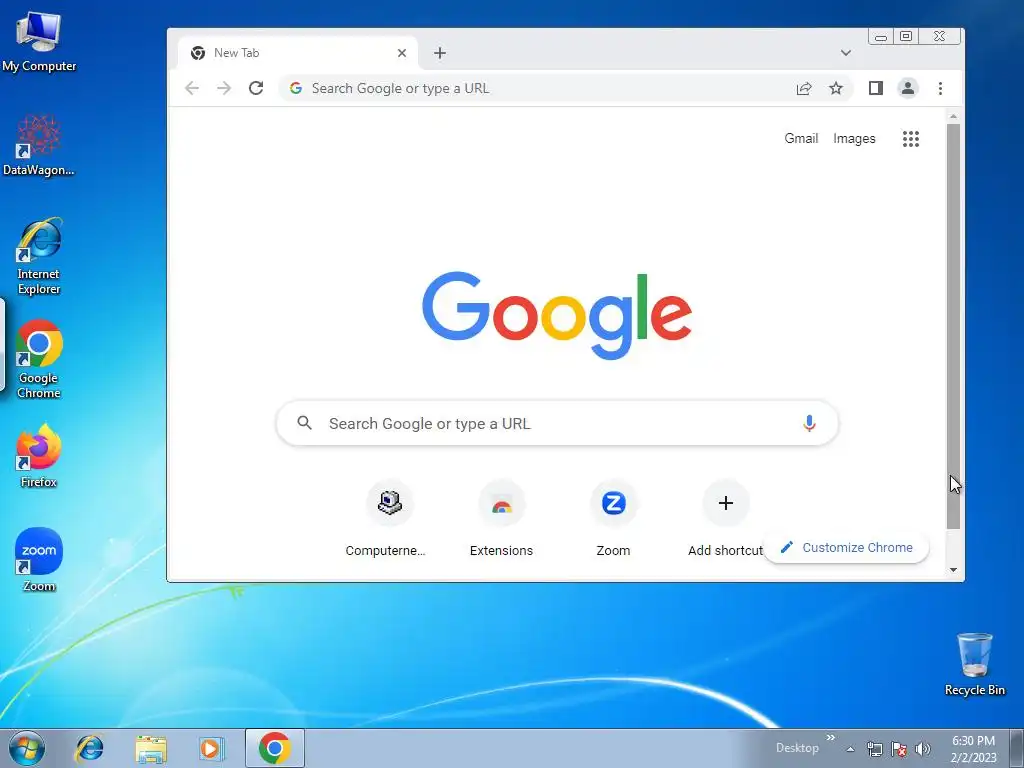Click the page scroll down arrow
The image size is (1024, 768).
pos(953,570)
